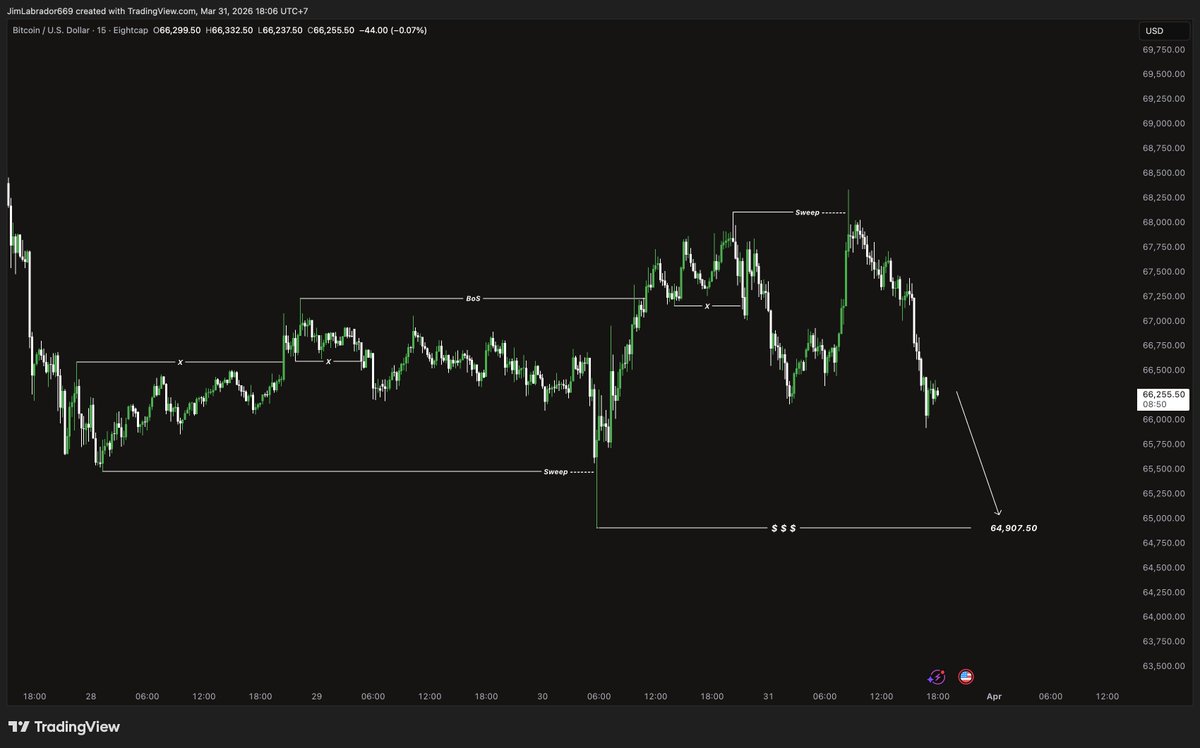Screen dimensions: 1200x748
Task: Click the Apr label on the time axis
Action: tap(994, 695)
